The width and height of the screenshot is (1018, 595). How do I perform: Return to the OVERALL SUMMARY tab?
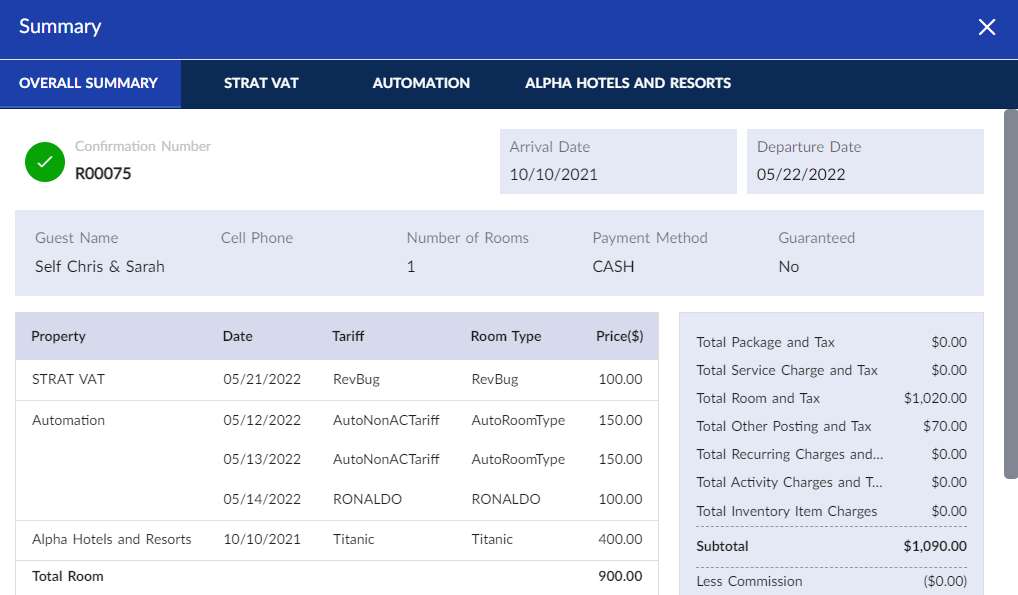click(90, 84)
